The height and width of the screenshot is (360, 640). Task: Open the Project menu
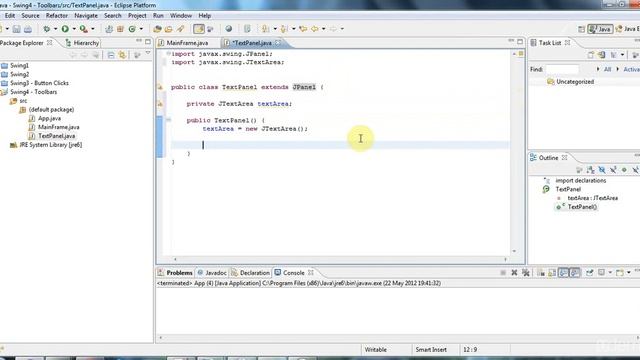(x=137, y=16)
